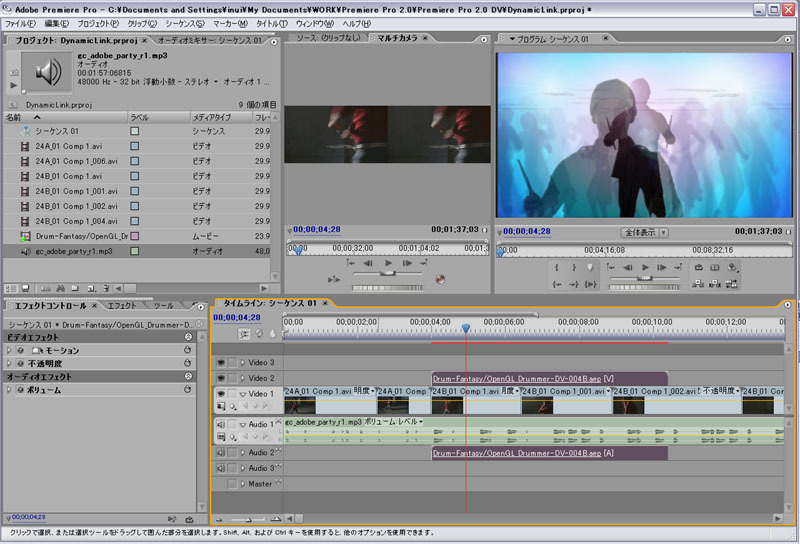Toggle snap icon in timeline header
The width and height of the screenshot is (800, 544).
tap(244, 333)
